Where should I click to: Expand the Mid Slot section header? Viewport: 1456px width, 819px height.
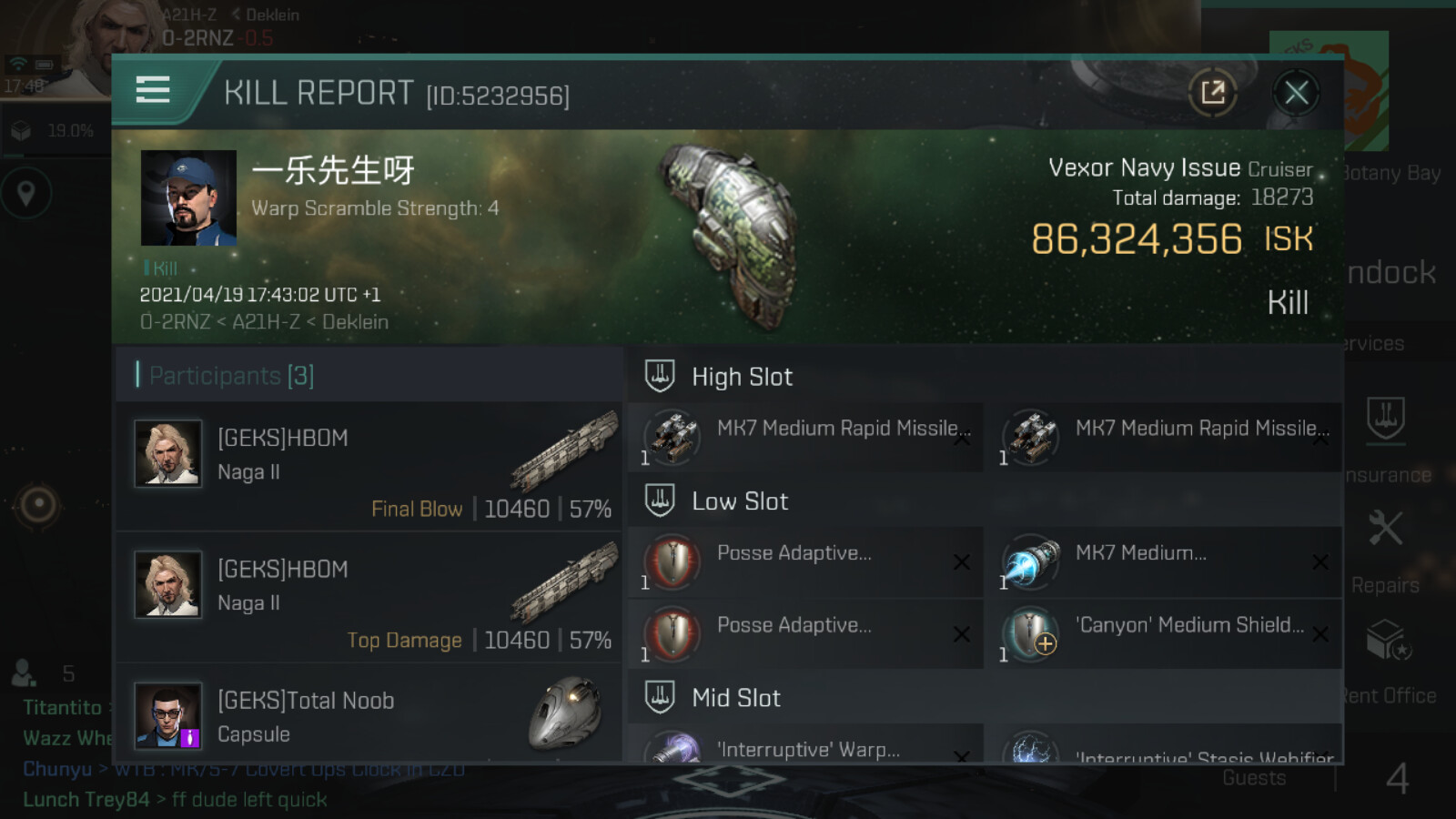click(x=985, y=697)
